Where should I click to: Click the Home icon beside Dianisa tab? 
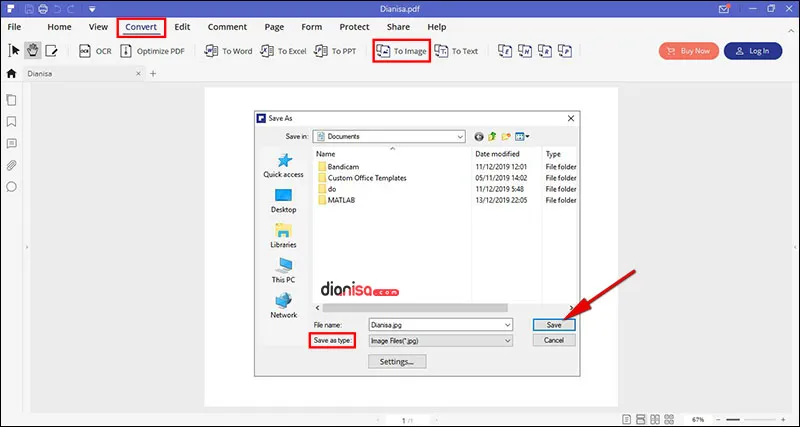coord(12,74)
